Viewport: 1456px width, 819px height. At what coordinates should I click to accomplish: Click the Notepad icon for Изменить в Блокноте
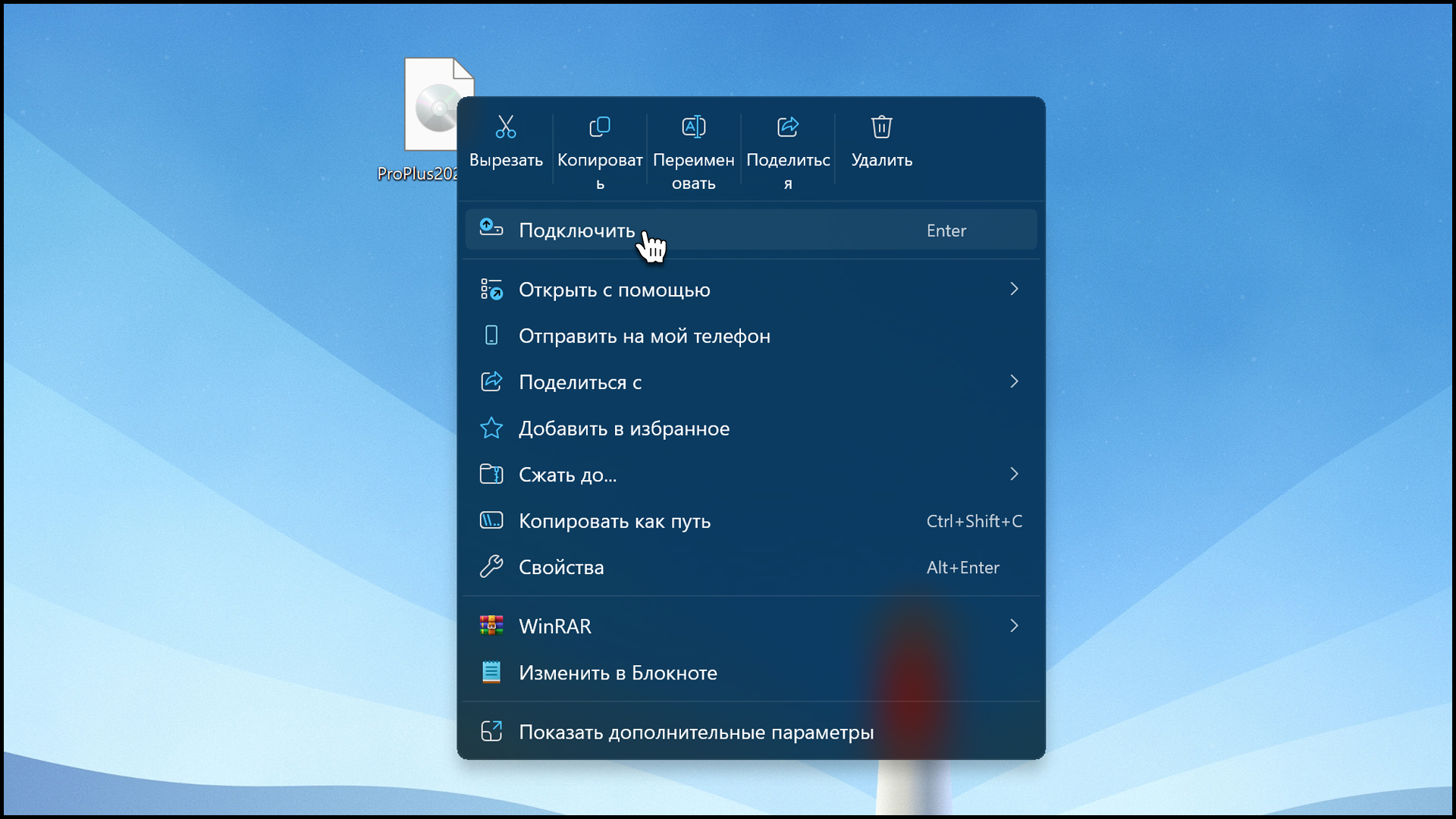point(491,673)
